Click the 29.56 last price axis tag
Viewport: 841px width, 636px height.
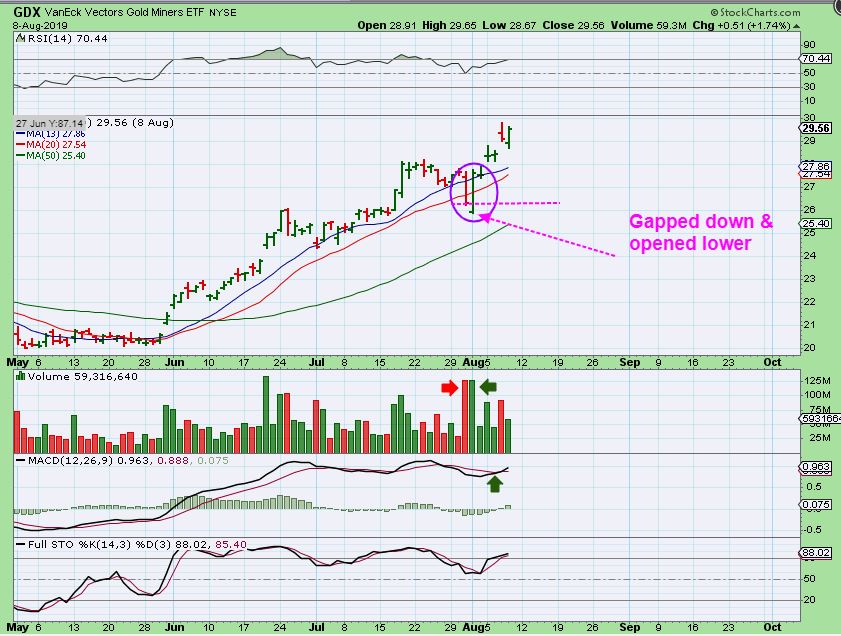click(816, 128)
